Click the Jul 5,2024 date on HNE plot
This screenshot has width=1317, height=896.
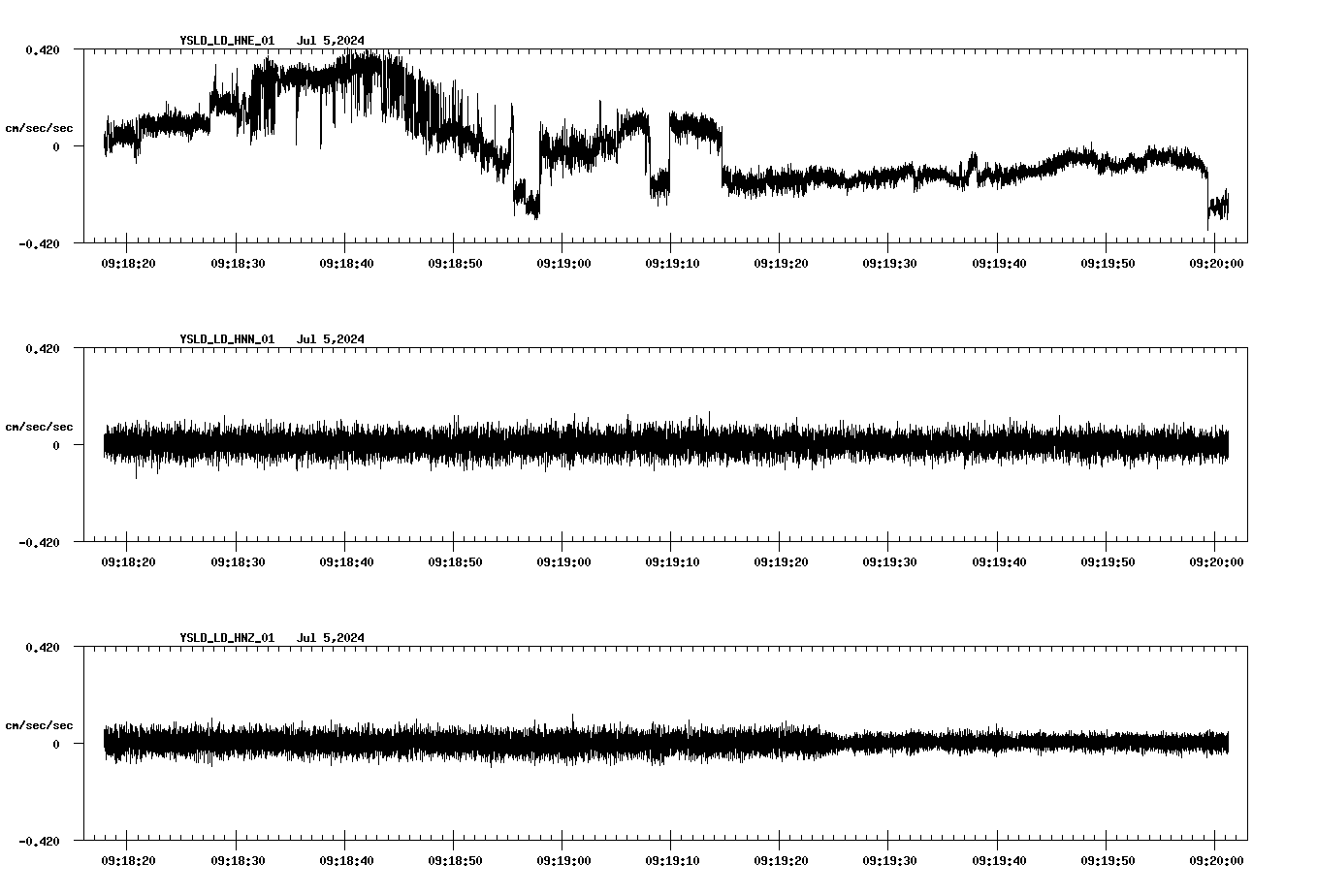click(x=332, y=41)
